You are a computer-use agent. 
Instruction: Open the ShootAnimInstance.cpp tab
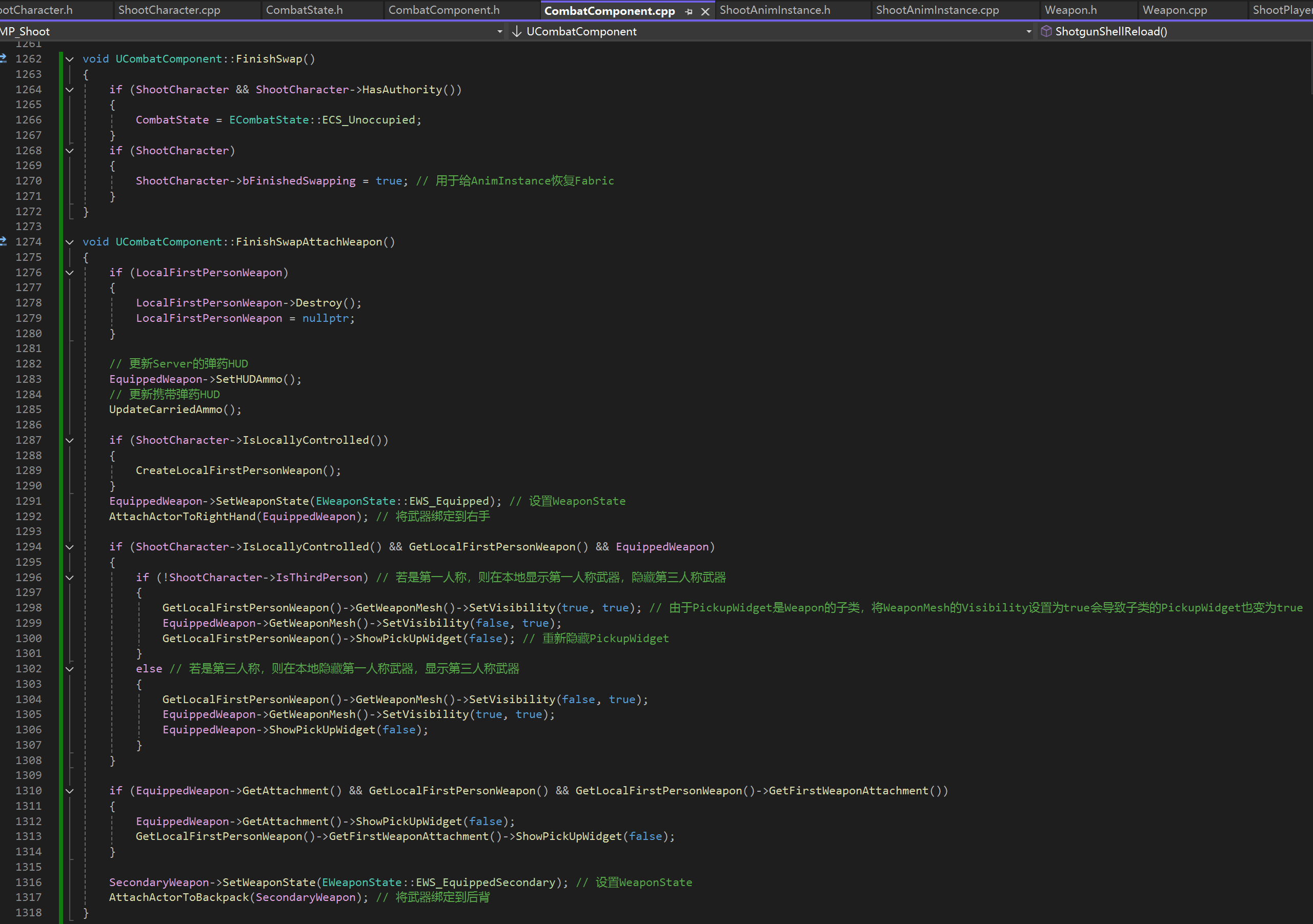(x=937, y=10)
